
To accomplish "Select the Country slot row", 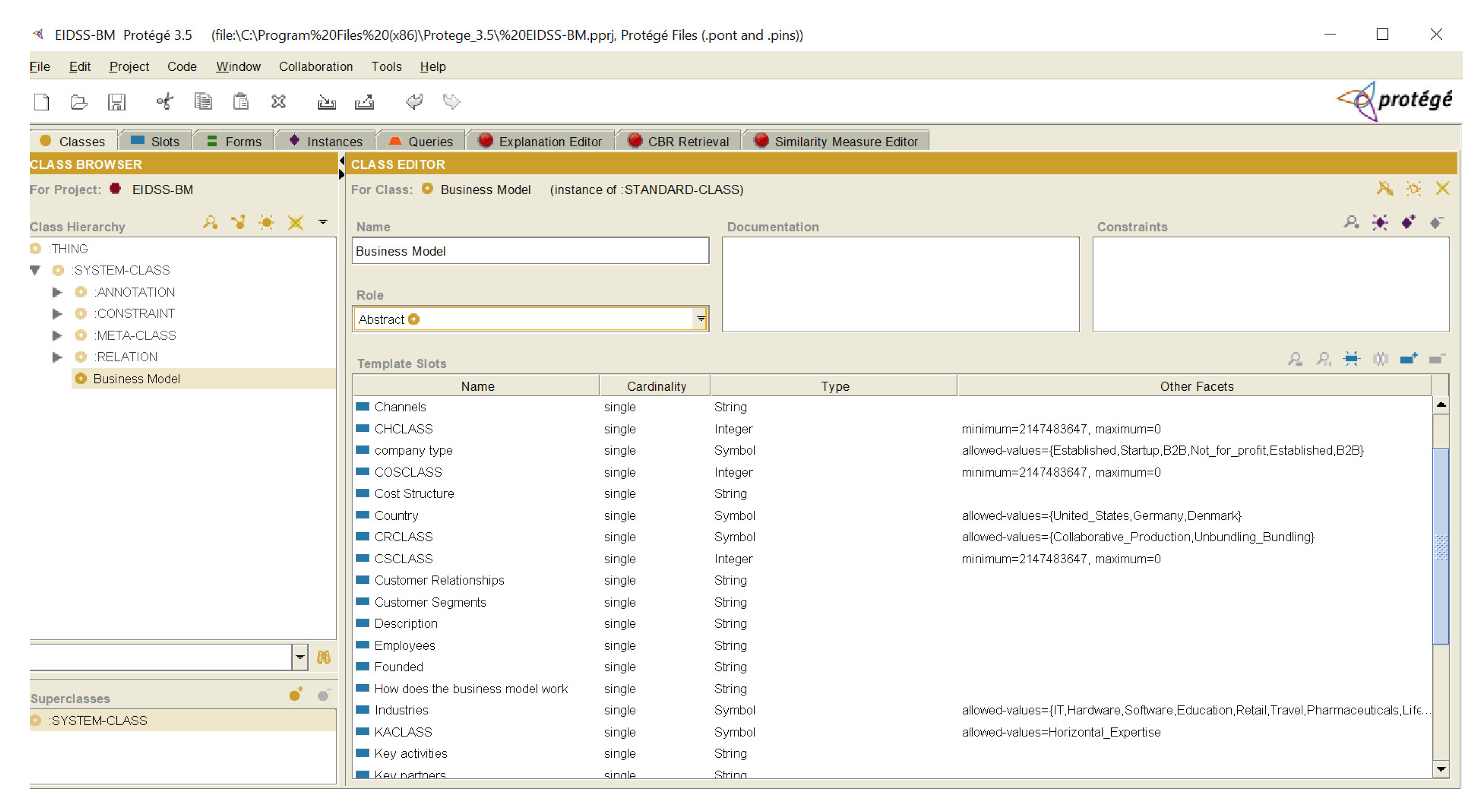I will pos(396,515).
